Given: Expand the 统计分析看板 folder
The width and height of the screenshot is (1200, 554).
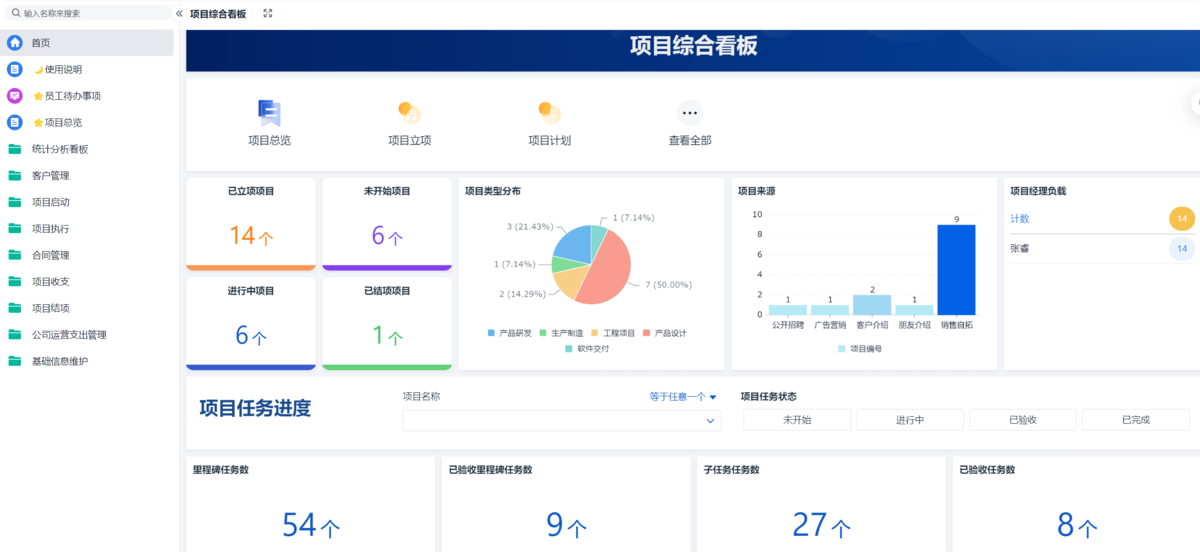Looking at the screenshot, I should coord(60,149).
